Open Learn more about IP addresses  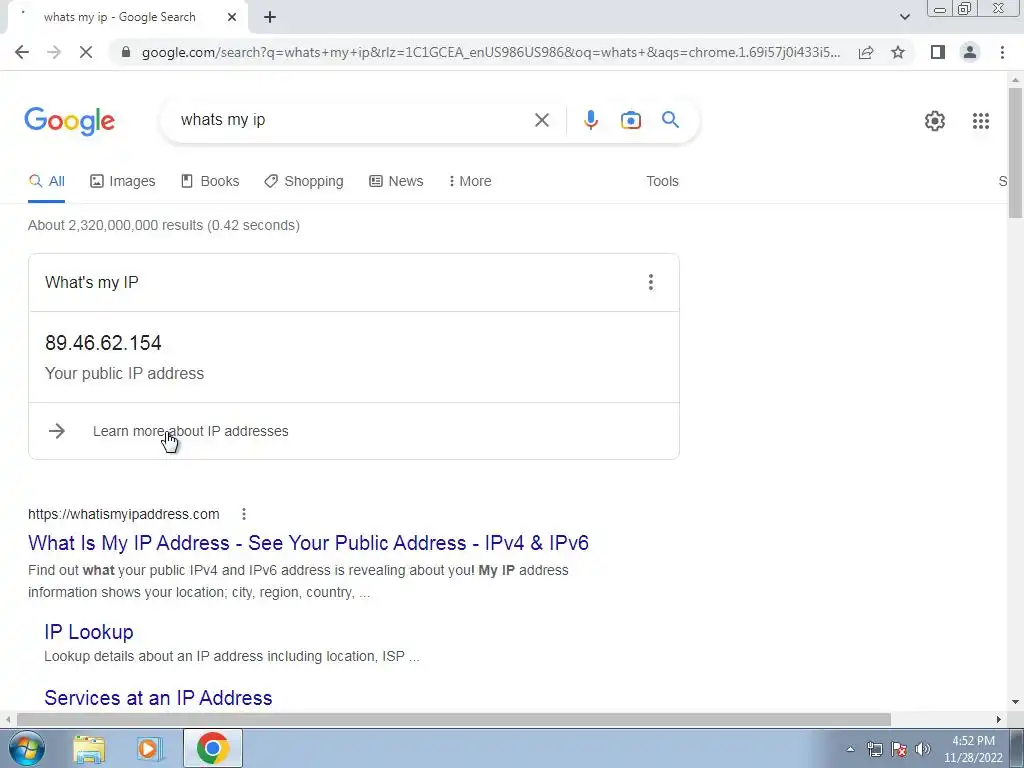coord(190,431)
